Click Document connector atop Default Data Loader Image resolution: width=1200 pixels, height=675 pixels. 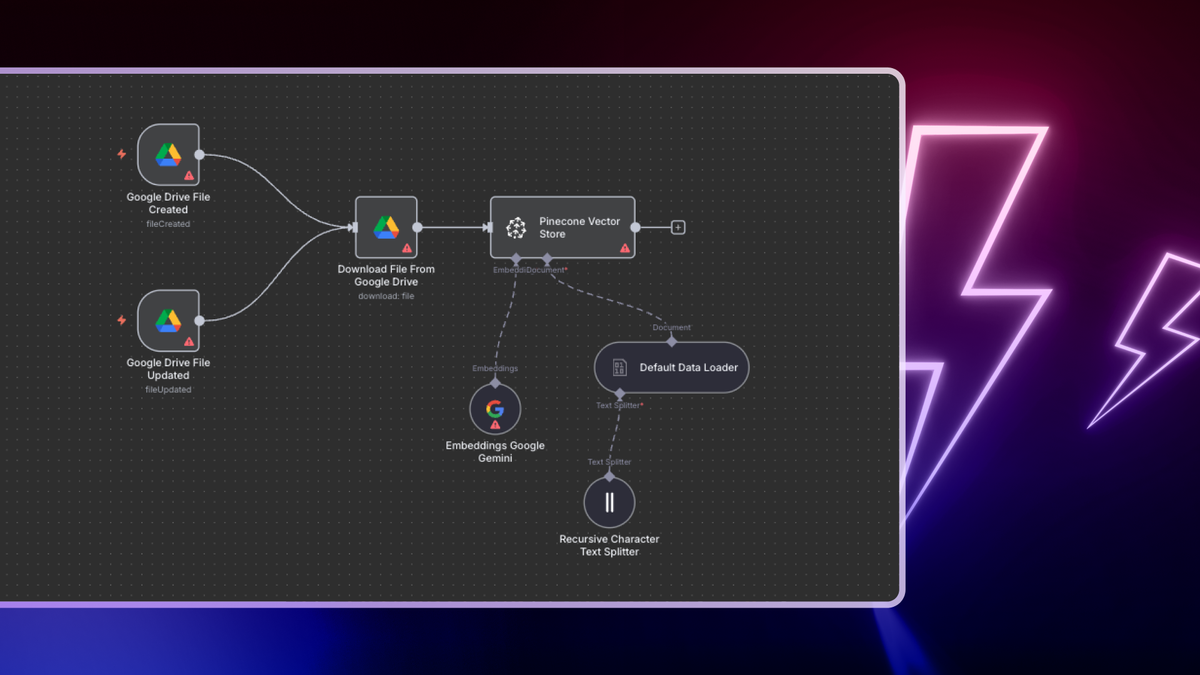pos(672,341)
